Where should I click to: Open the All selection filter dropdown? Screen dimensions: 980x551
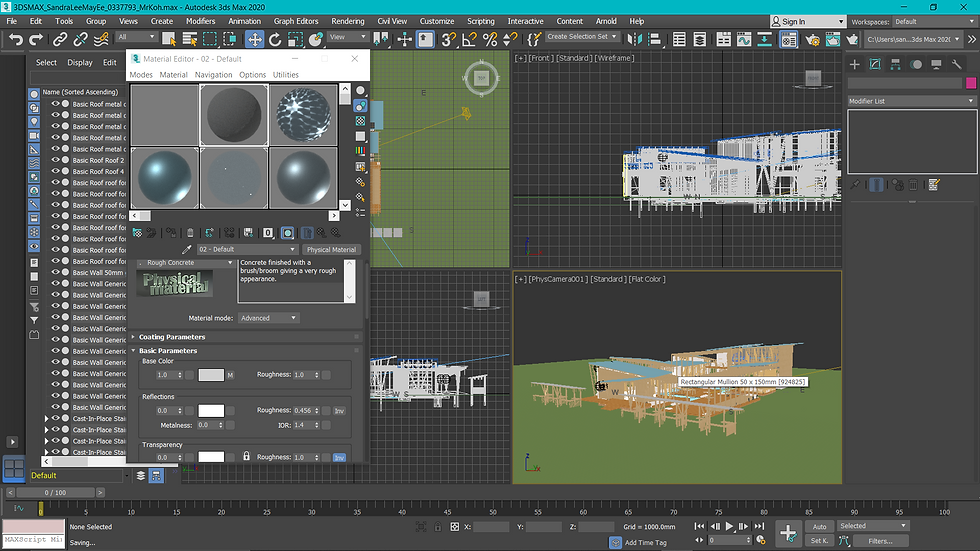point(136,37)
